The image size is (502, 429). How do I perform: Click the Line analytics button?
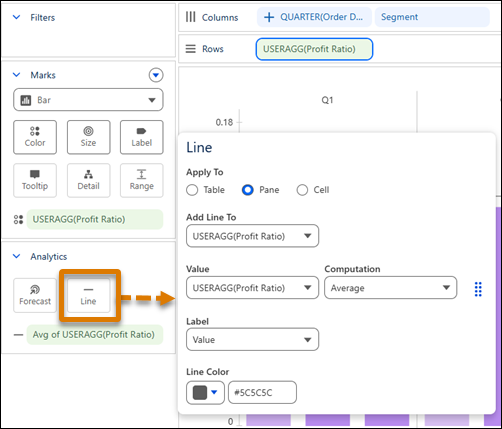(x=88, y=296)
